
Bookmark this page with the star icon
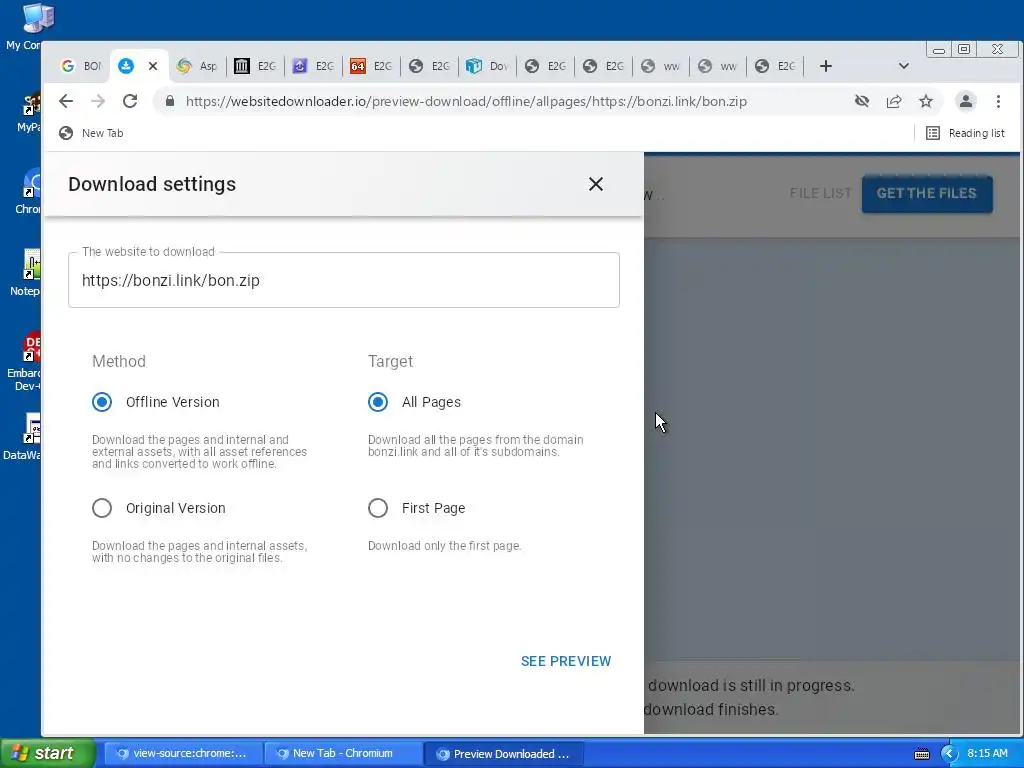click(x=926, y=101)
